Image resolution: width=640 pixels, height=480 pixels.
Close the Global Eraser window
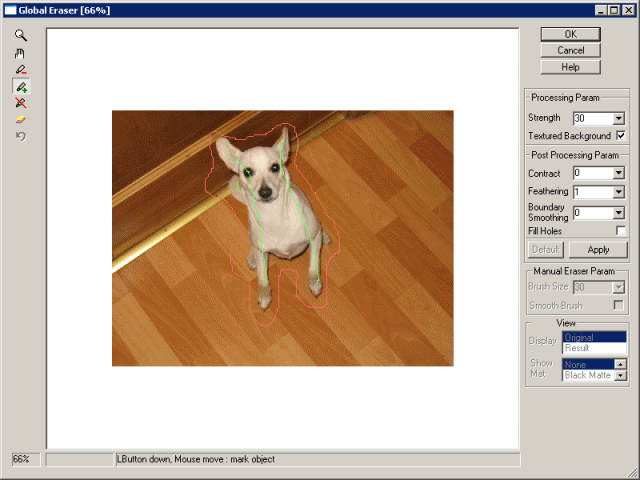(629, 10)
